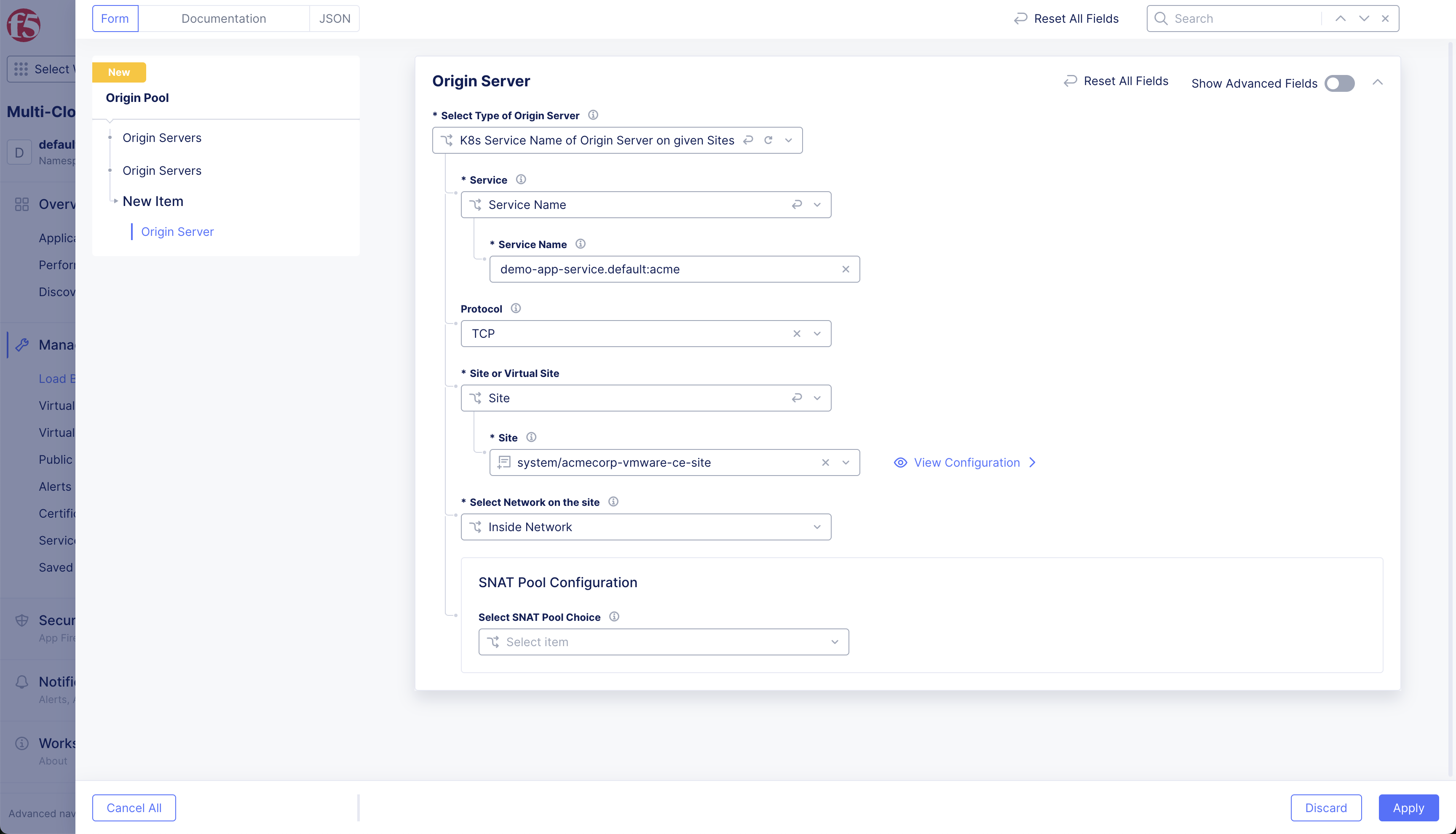Viewport: 1456px width, 834px height.
Task: Clear the TCP protocol selection
Action: tap(797, 334)
